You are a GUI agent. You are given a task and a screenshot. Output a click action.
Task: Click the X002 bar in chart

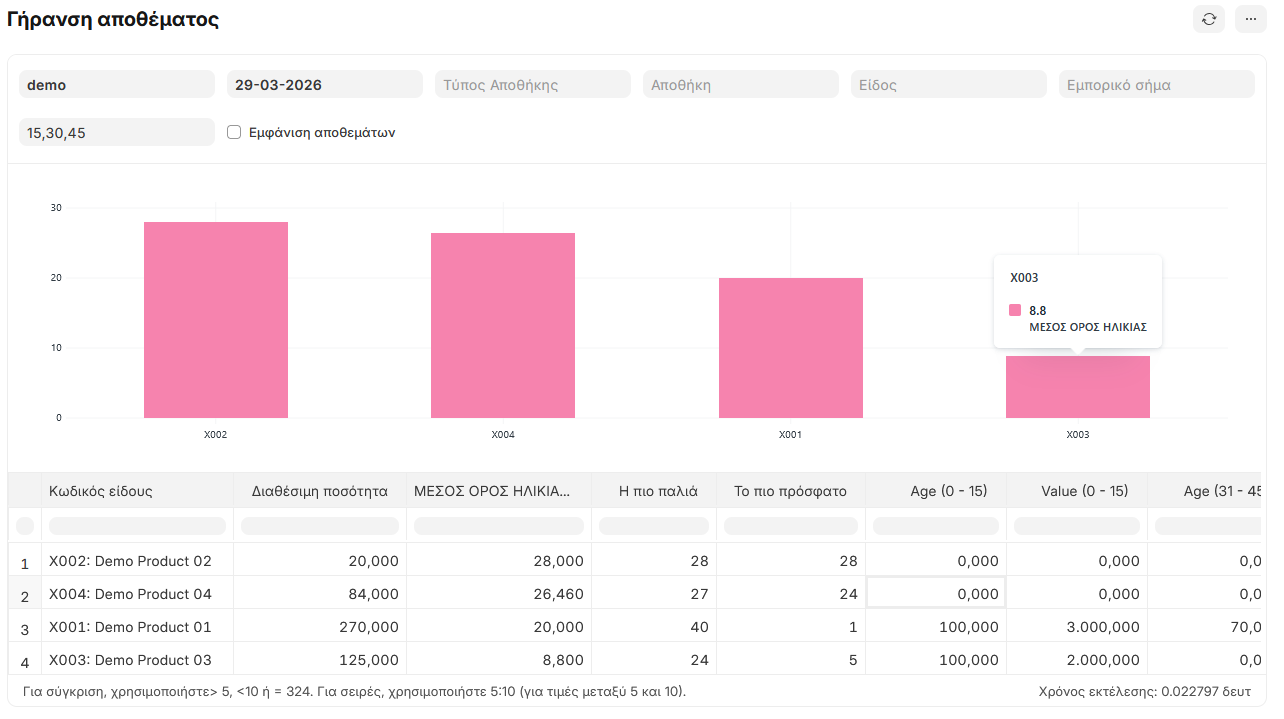[215, 320]
